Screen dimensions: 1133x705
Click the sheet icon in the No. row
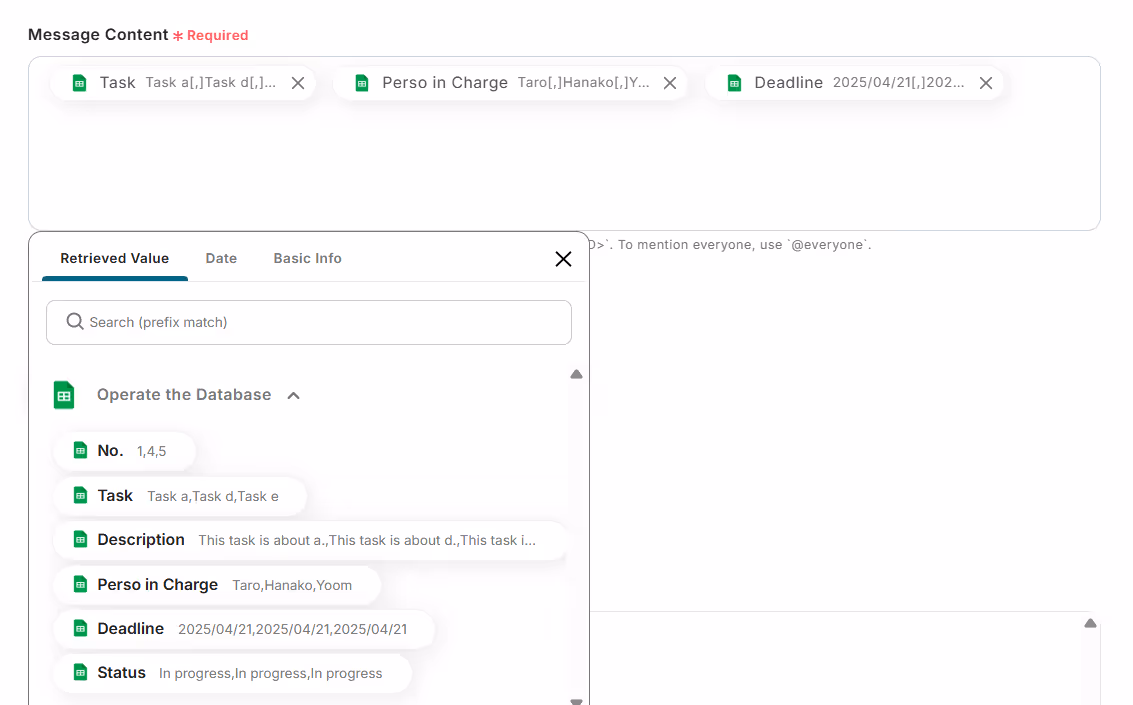point(80,451)
